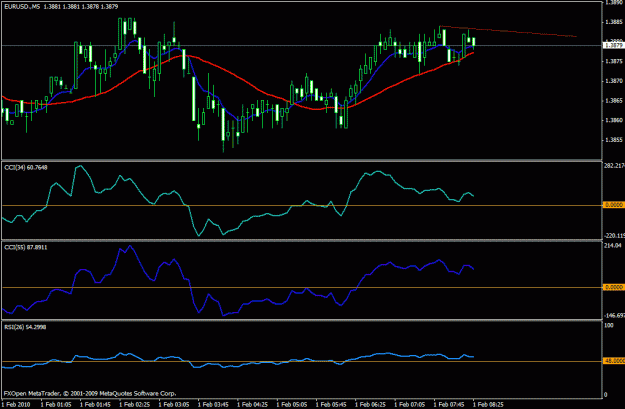Select the red slow moving average line
Screen dimensions: 625x409
click(x=239, y=78)
